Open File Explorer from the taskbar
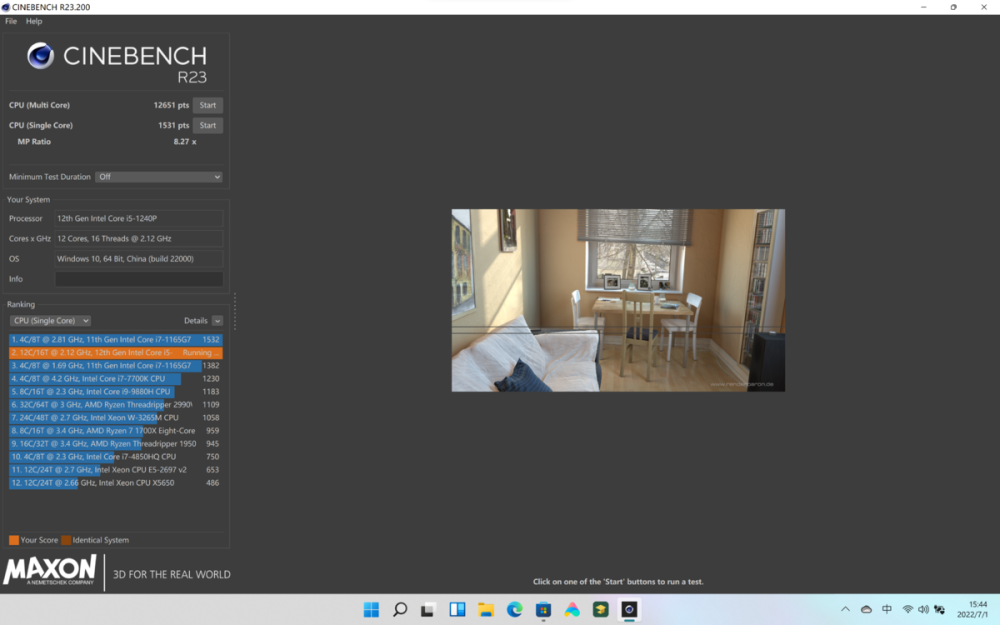Screen dimensions: 1000x625 [486, 610]
